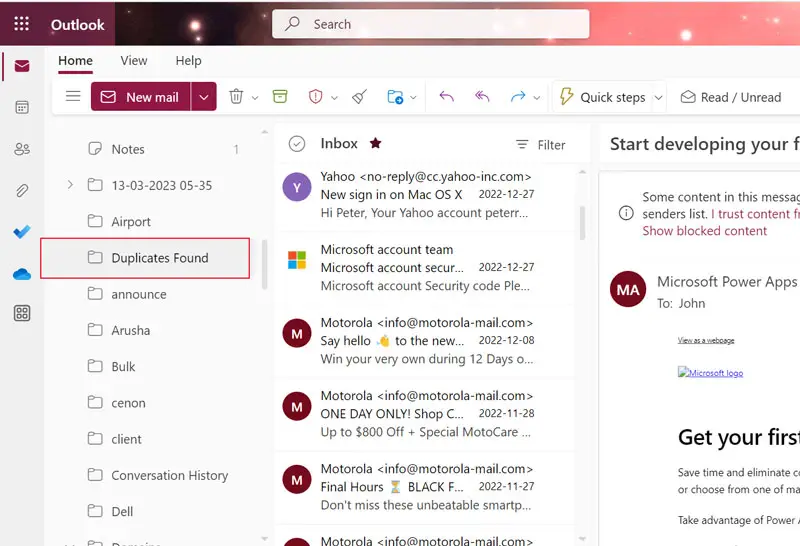Screen dimensions: 800x546
Task: Click the info icon in the message banner
Action: (x=626, y=213)
